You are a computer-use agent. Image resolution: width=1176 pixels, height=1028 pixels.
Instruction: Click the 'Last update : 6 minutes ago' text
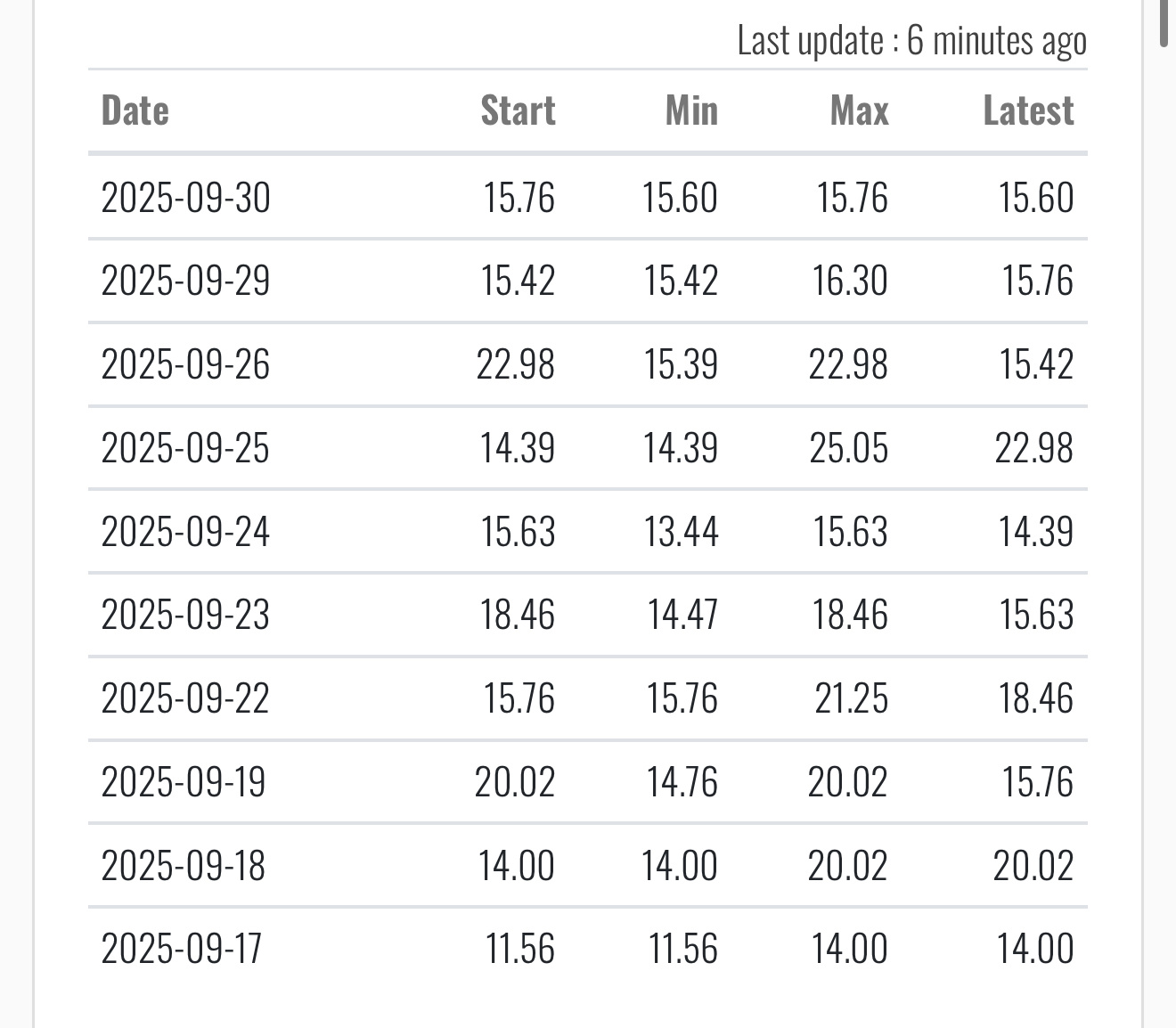point(911,41)
